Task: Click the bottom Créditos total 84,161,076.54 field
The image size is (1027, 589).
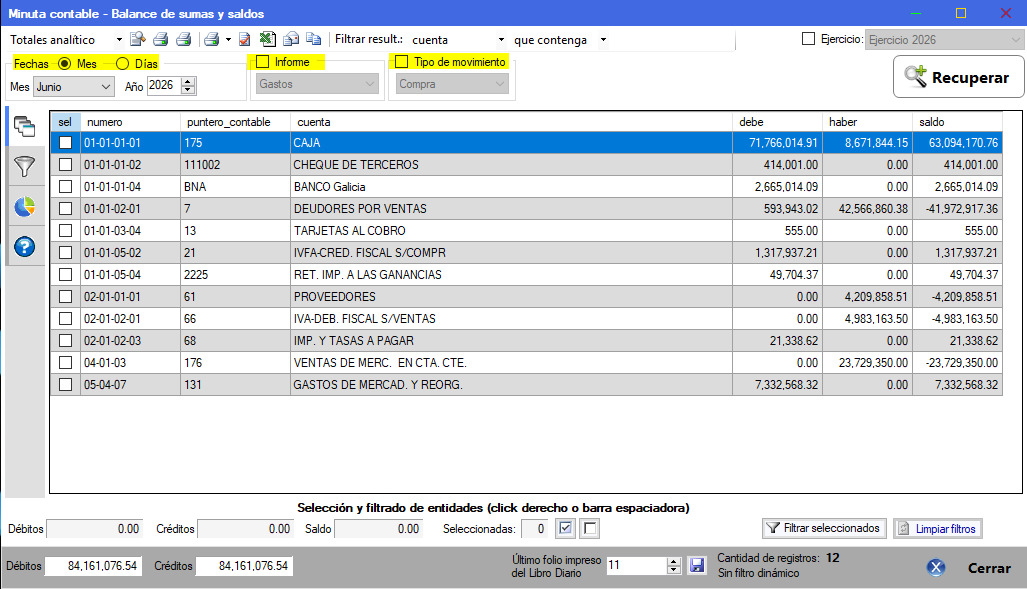Action: coord(244,566)
